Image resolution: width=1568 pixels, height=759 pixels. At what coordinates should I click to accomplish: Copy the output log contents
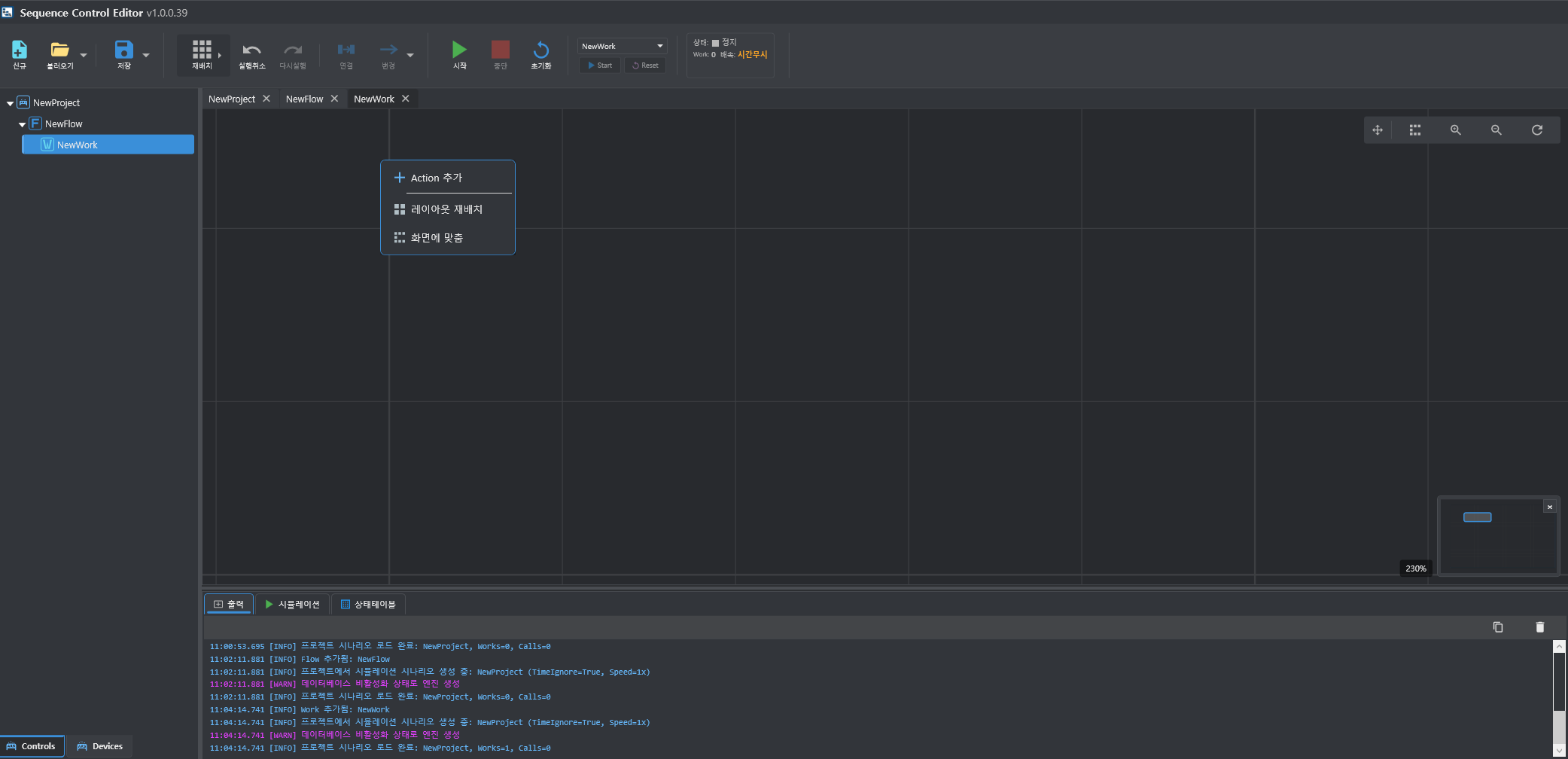[x=1498, y=627]
